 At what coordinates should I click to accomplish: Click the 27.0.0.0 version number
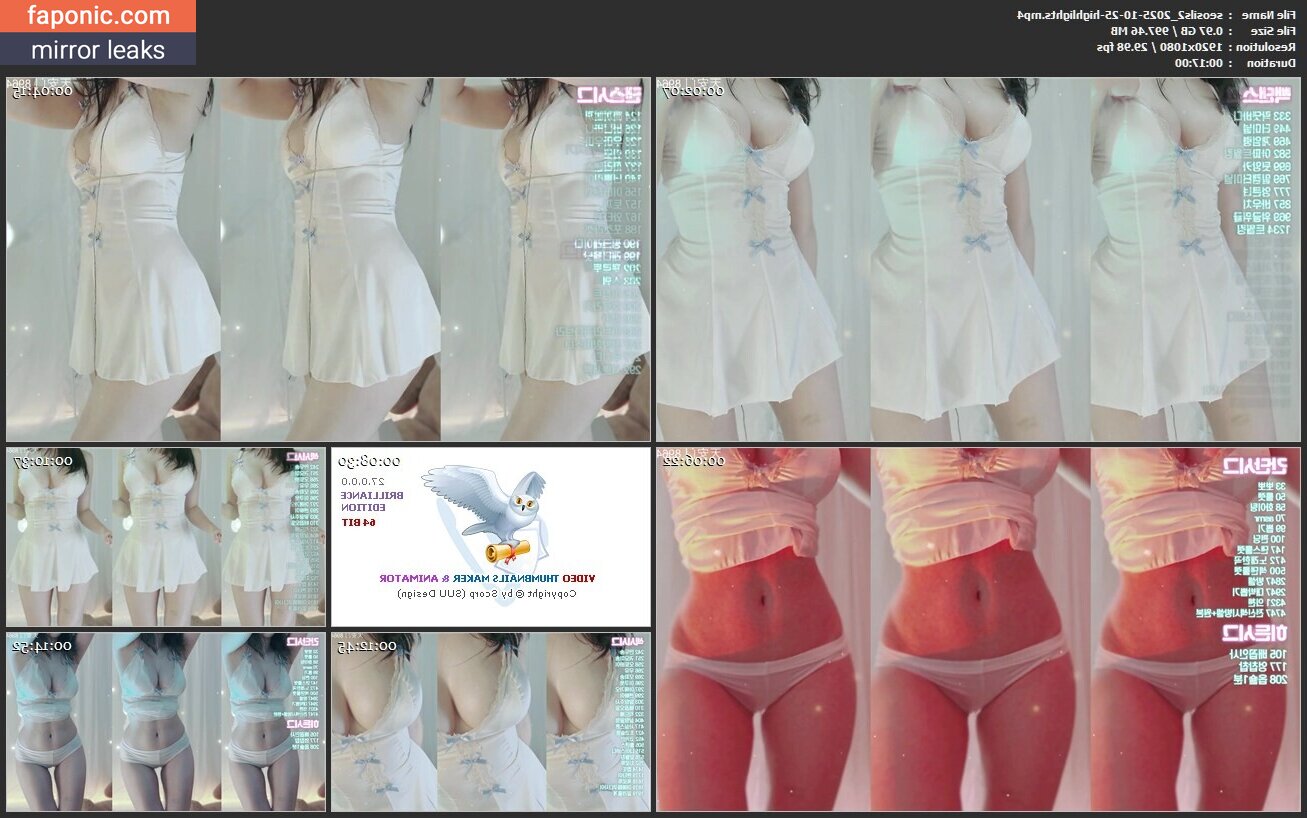(x=359, y=481)
